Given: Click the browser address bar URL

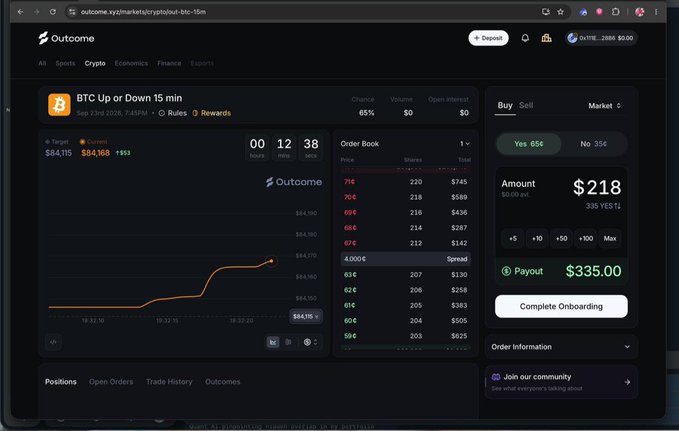Looking at the screenshot, I should coord(143,12).
